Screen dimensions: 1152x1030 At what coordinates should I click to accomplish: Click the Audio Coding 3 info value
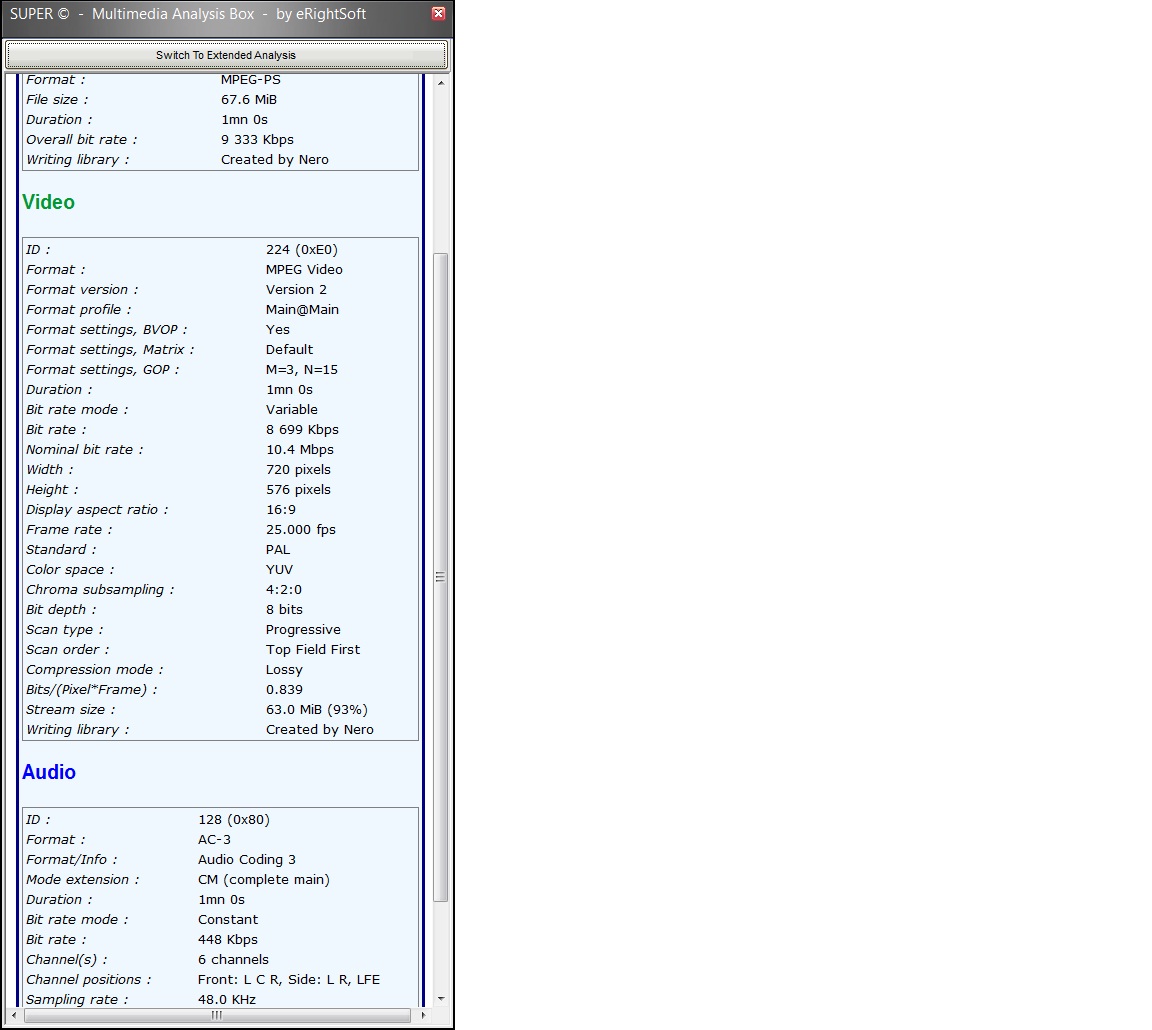247,860
